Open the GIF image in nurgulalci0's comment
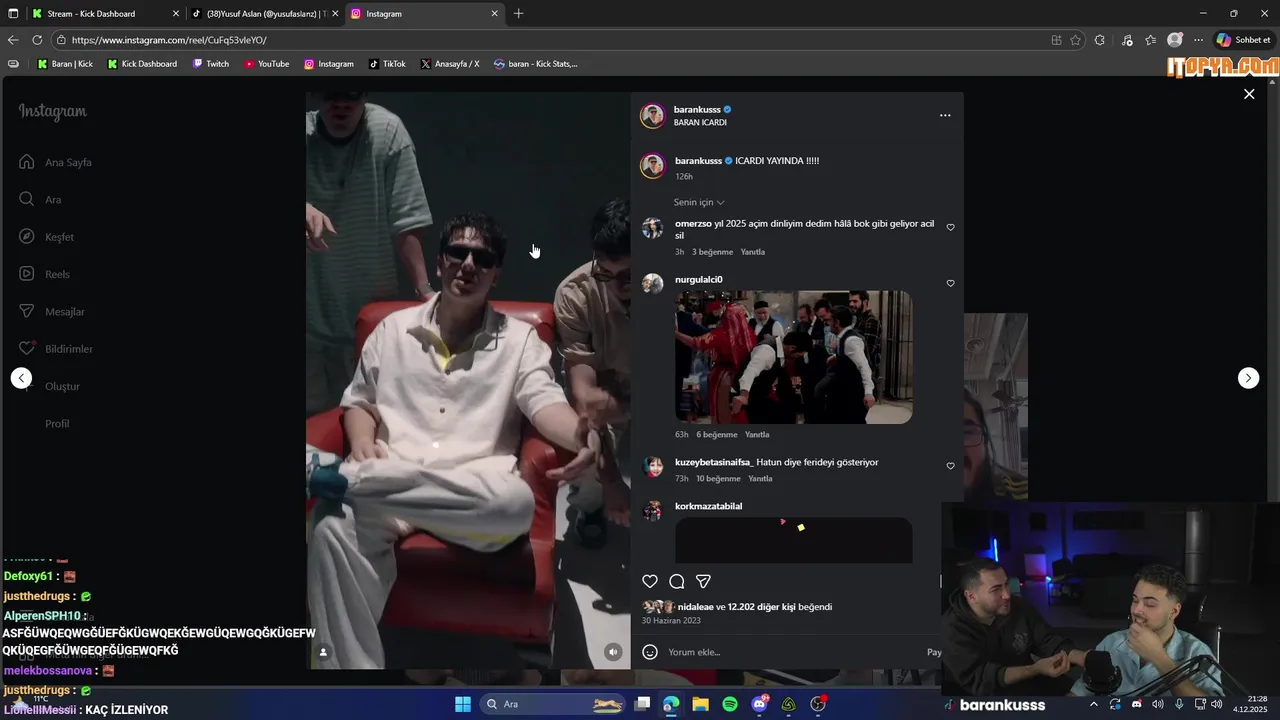The width and height of the screenshot is (1280, 720). pyautogui.click(x=794, y=357)
